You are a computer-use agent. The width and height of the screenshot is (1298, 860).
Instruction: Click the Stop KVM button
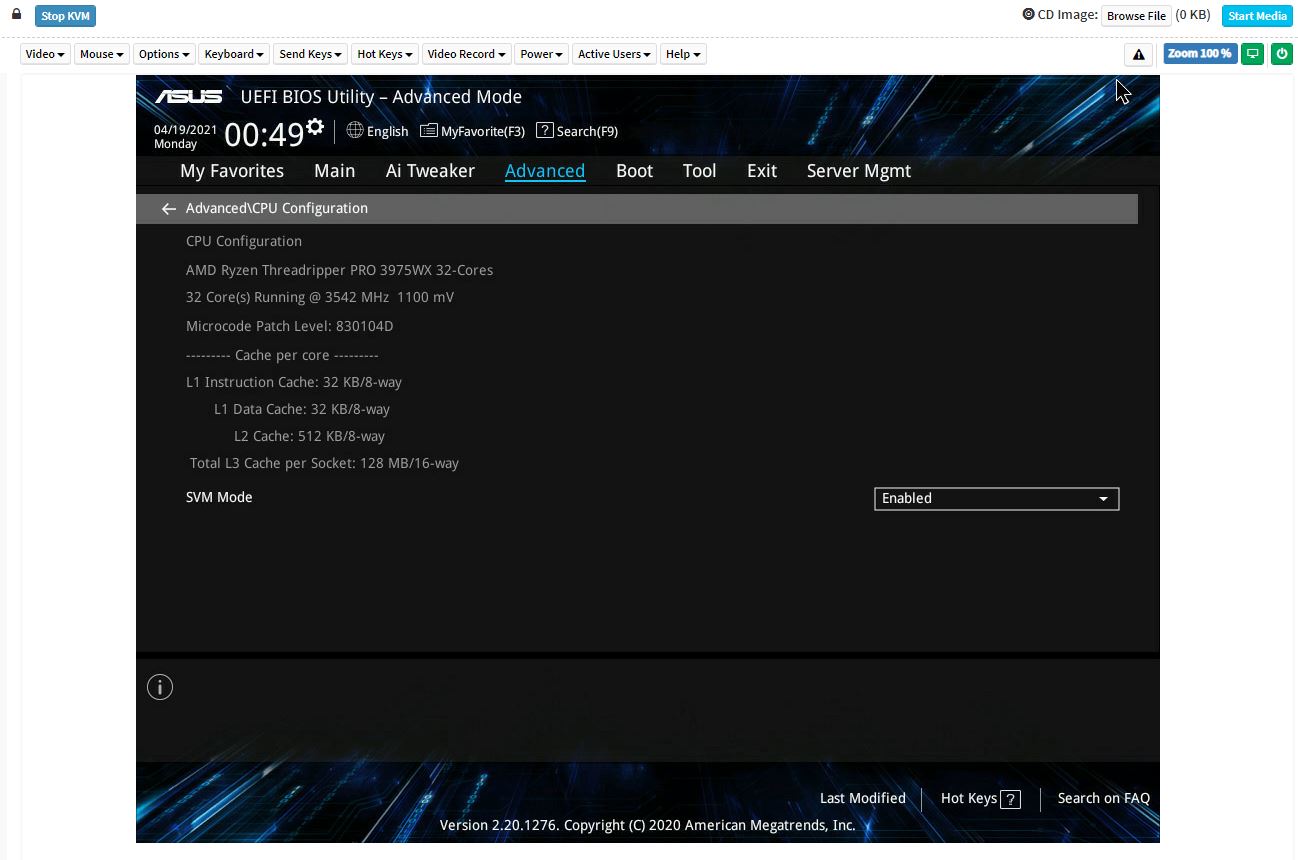[x=66, y=16]
